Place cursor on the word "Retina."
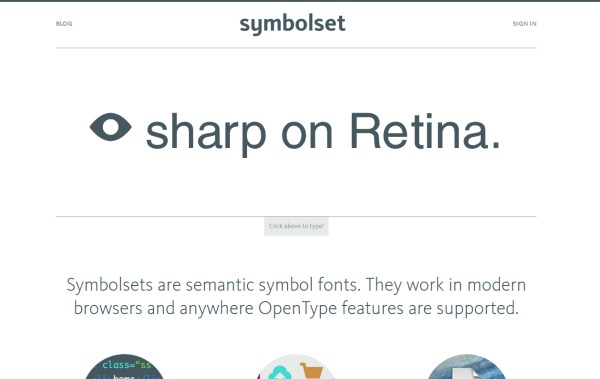Image resolution: width=600 pixels, height=379 pixels. [x=425, y=131]
